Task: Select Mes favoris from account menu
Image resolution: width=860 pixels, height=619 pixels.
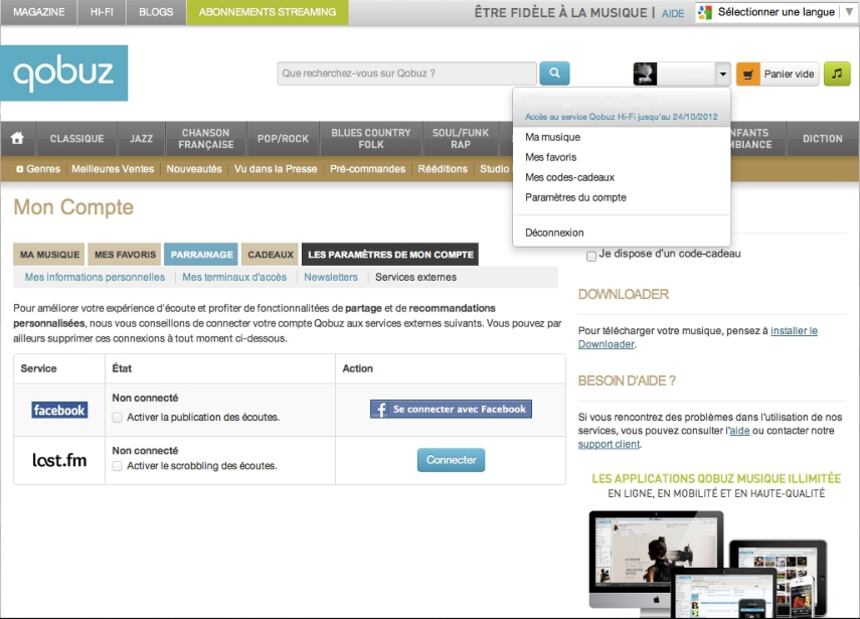Action: click(551, 157)
